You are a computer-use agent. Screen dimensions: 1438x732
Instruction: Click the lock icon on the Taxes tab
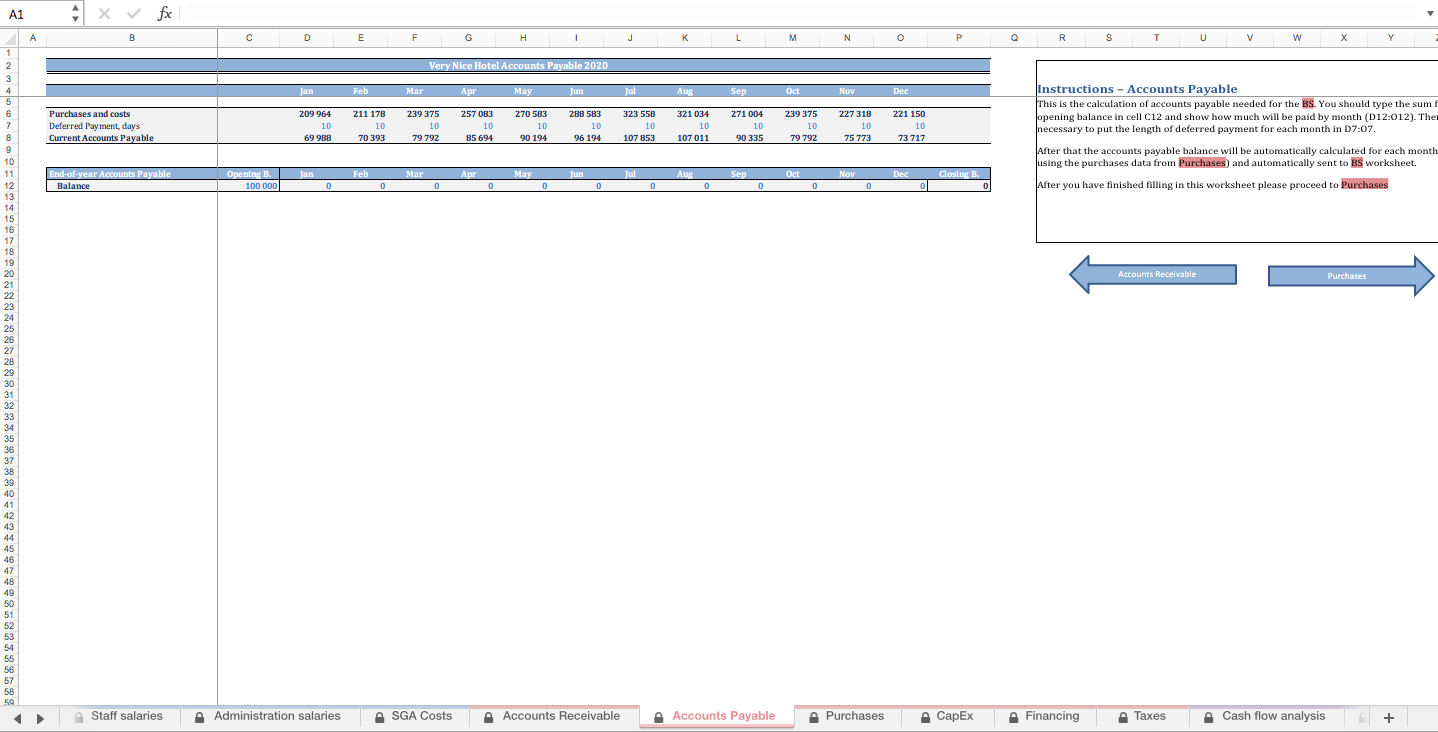coord(1123,716)
